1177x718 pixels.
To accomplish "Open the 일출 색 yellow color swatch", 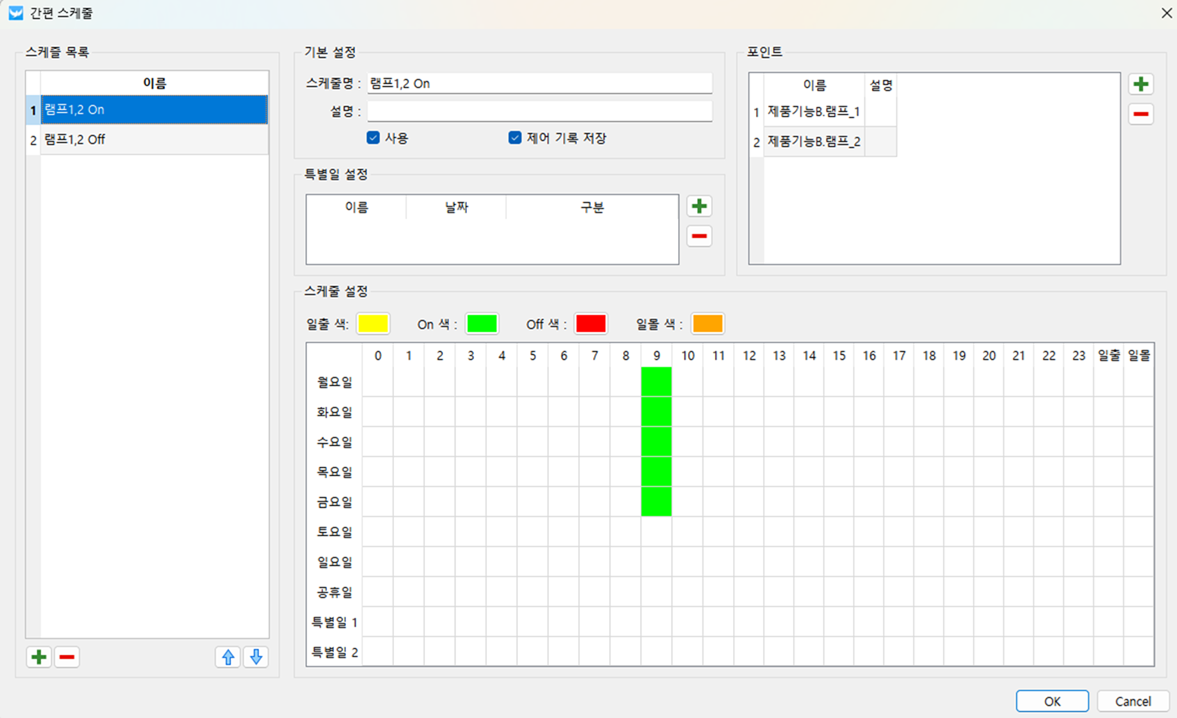I will 373,324.
